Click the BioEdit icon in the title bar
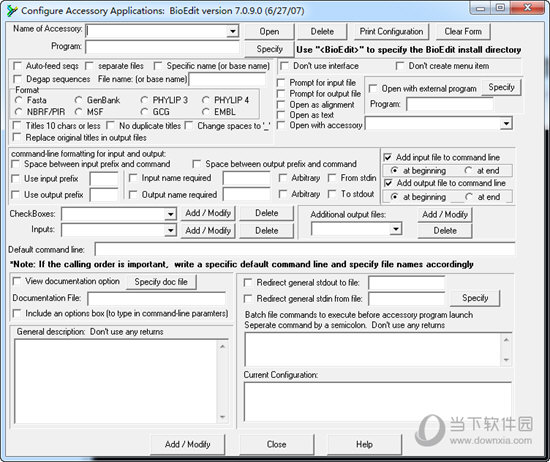The width and height of the screenshot is (550, 462). pos(12,11)
